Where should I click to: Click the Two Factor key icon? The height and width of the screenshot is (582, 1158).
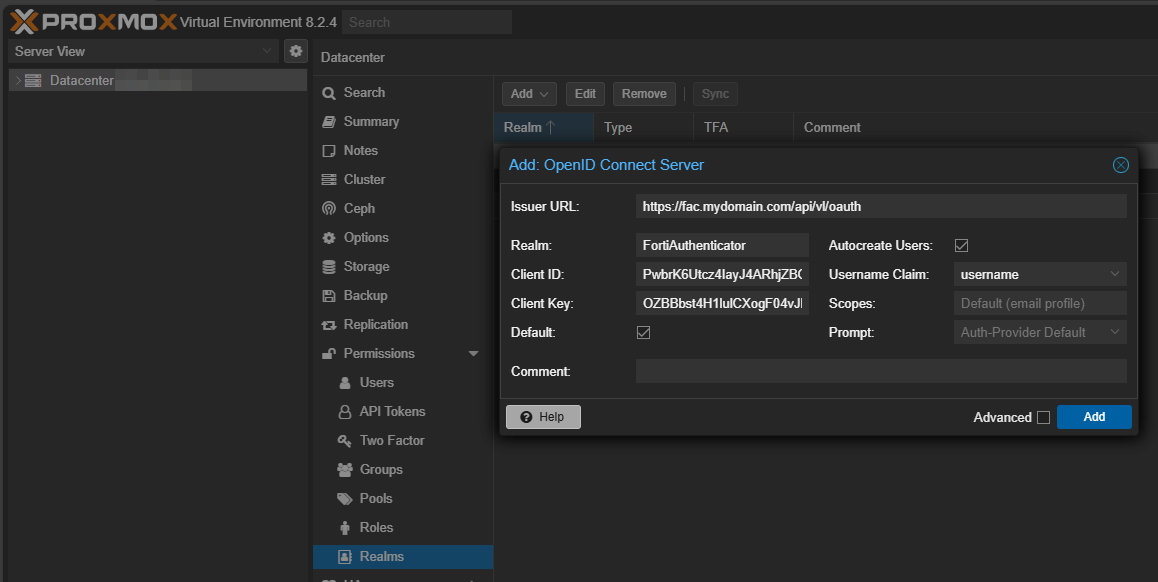coord(344,441)
